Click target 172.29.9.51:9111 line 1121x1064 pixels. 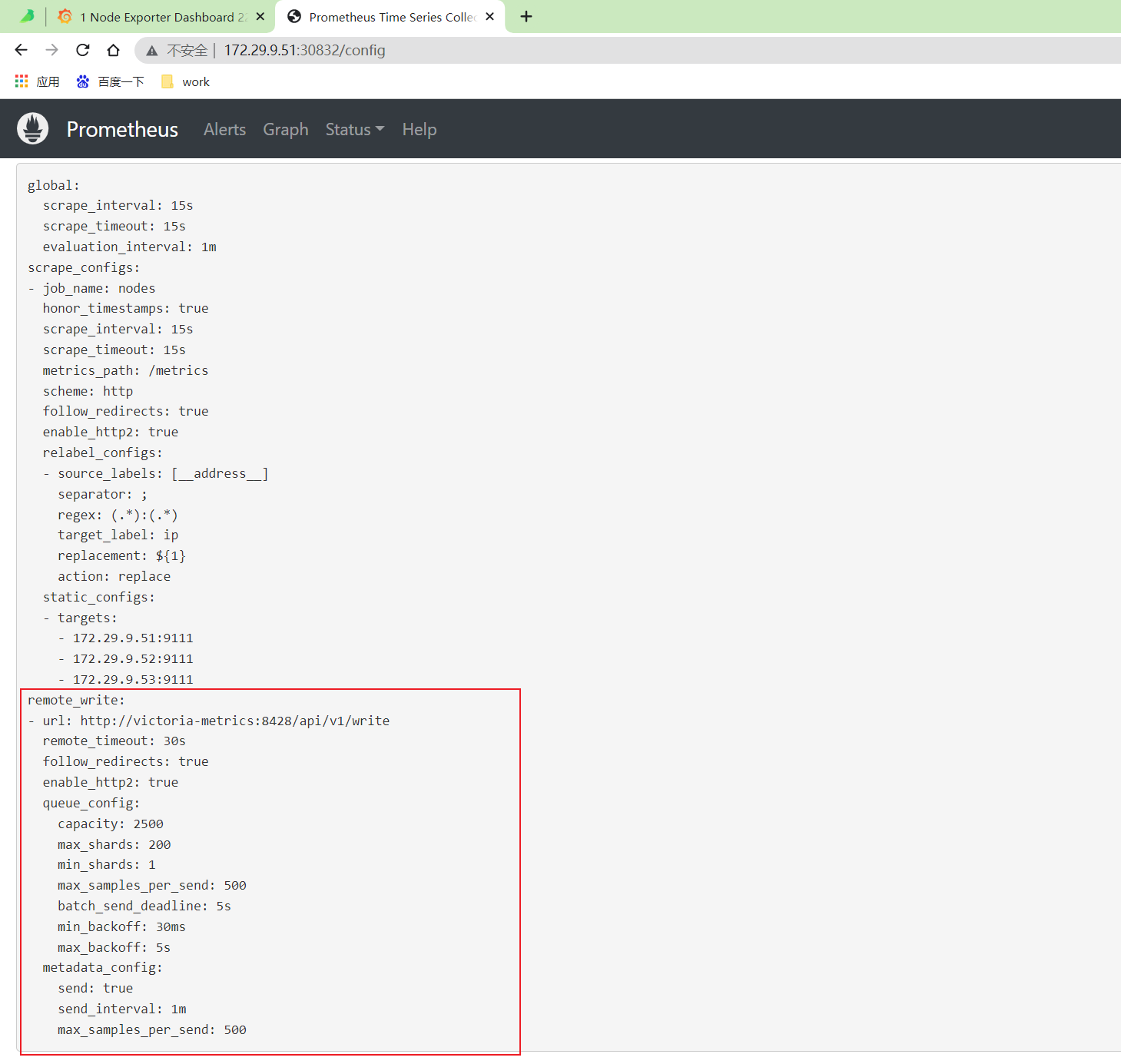click(x=133, y=638)
